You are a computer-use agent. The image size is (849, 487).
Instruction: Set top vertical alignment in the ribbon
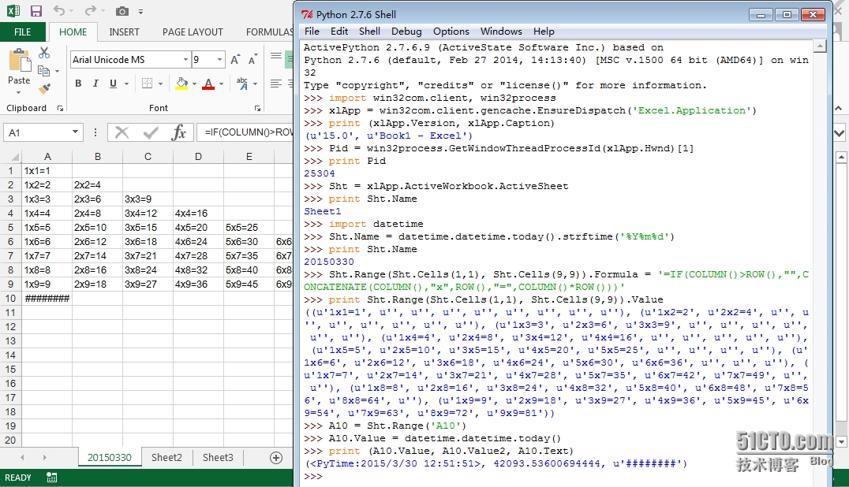point(276,56)
